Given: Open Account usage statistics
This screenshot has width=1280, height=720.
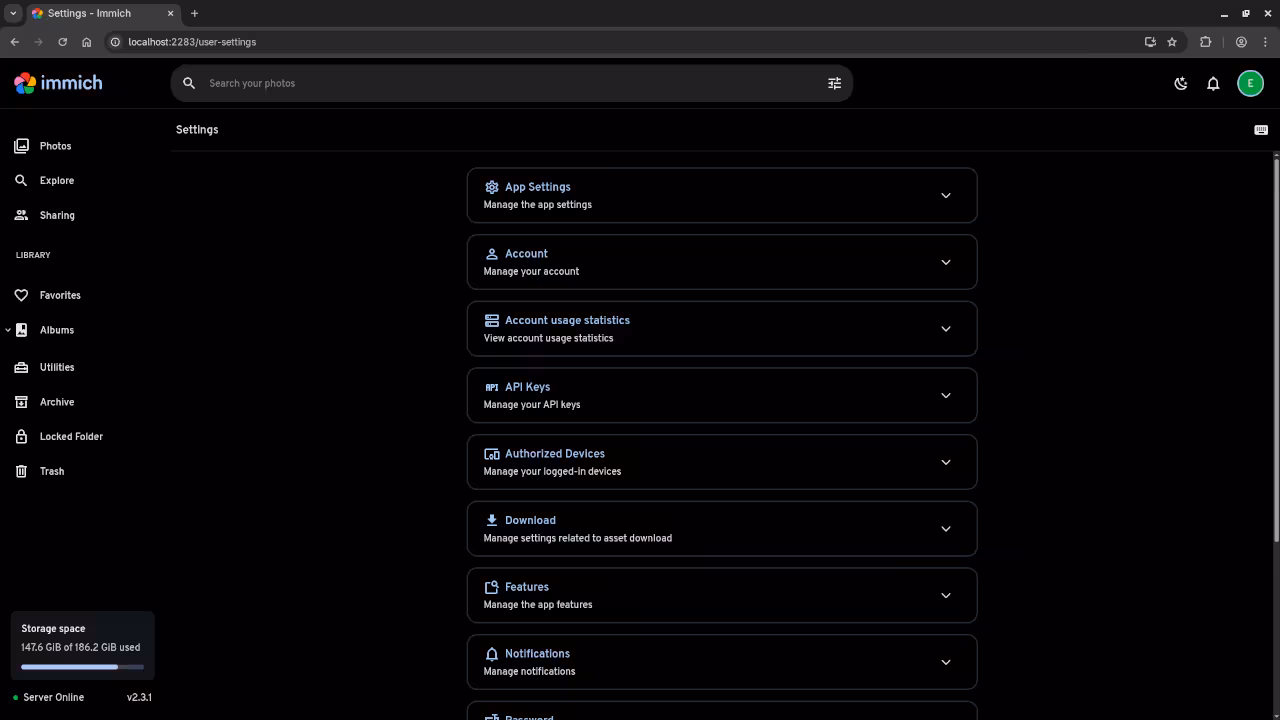Looking at the screenshot, I should coord(945,328).
